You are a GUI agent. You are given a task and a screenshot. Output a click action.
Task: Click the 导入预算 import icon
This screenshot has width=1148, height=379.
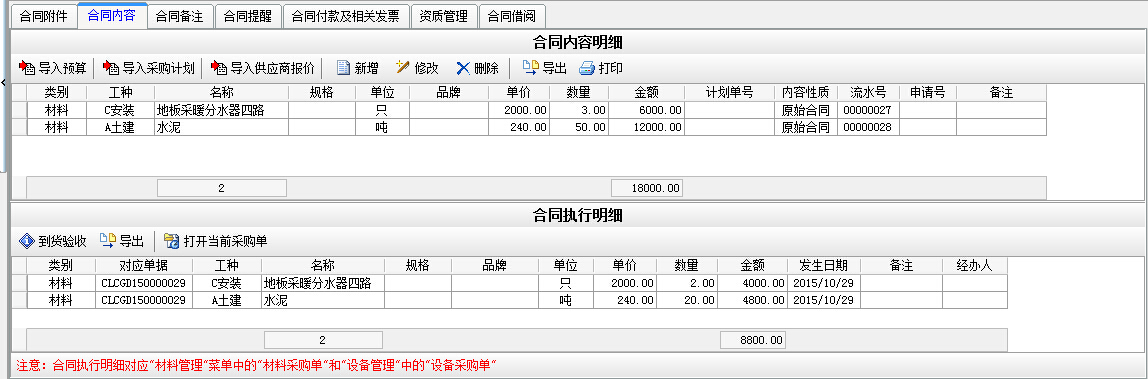[26, 69]
